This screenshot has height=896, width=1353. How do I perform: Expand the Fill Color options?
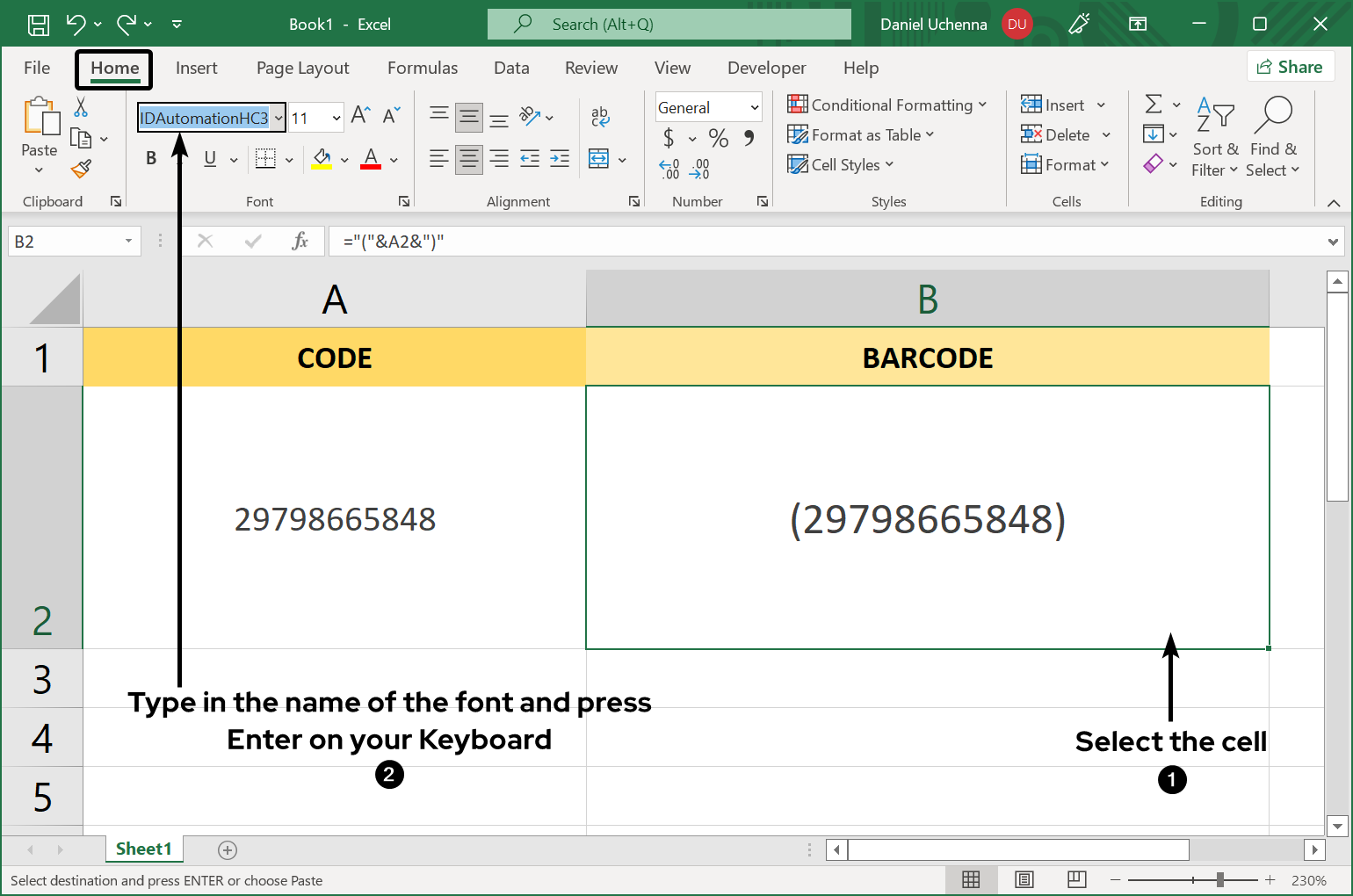click(344, 159)
